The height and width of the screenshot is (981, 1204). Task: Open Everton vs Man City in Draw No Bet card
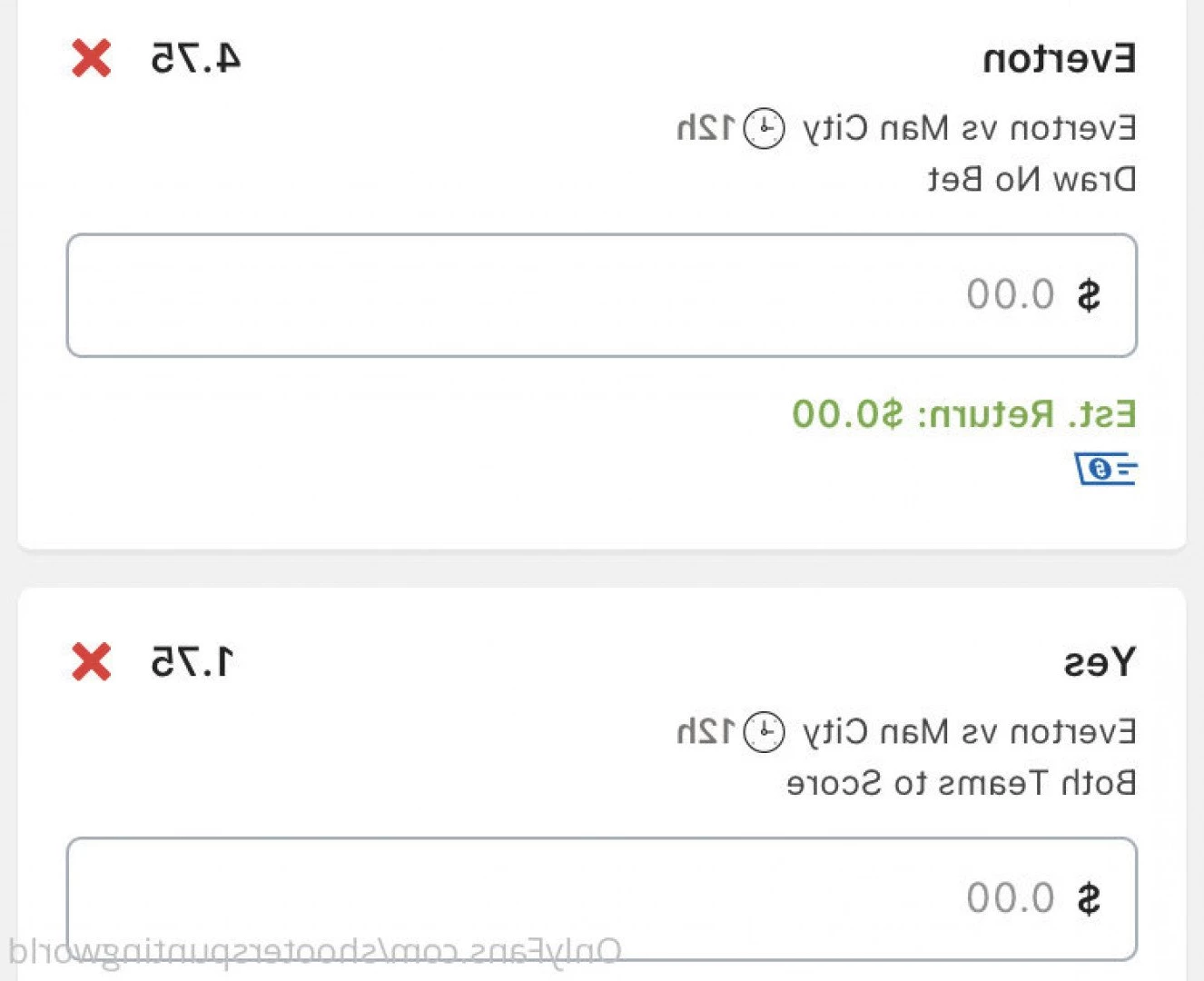tap(969, 129)
